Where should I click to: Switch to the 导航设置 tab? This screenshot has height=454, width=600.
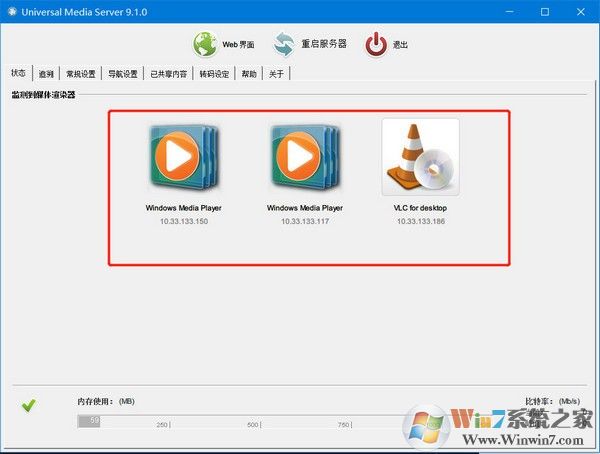tap(122, 74)
